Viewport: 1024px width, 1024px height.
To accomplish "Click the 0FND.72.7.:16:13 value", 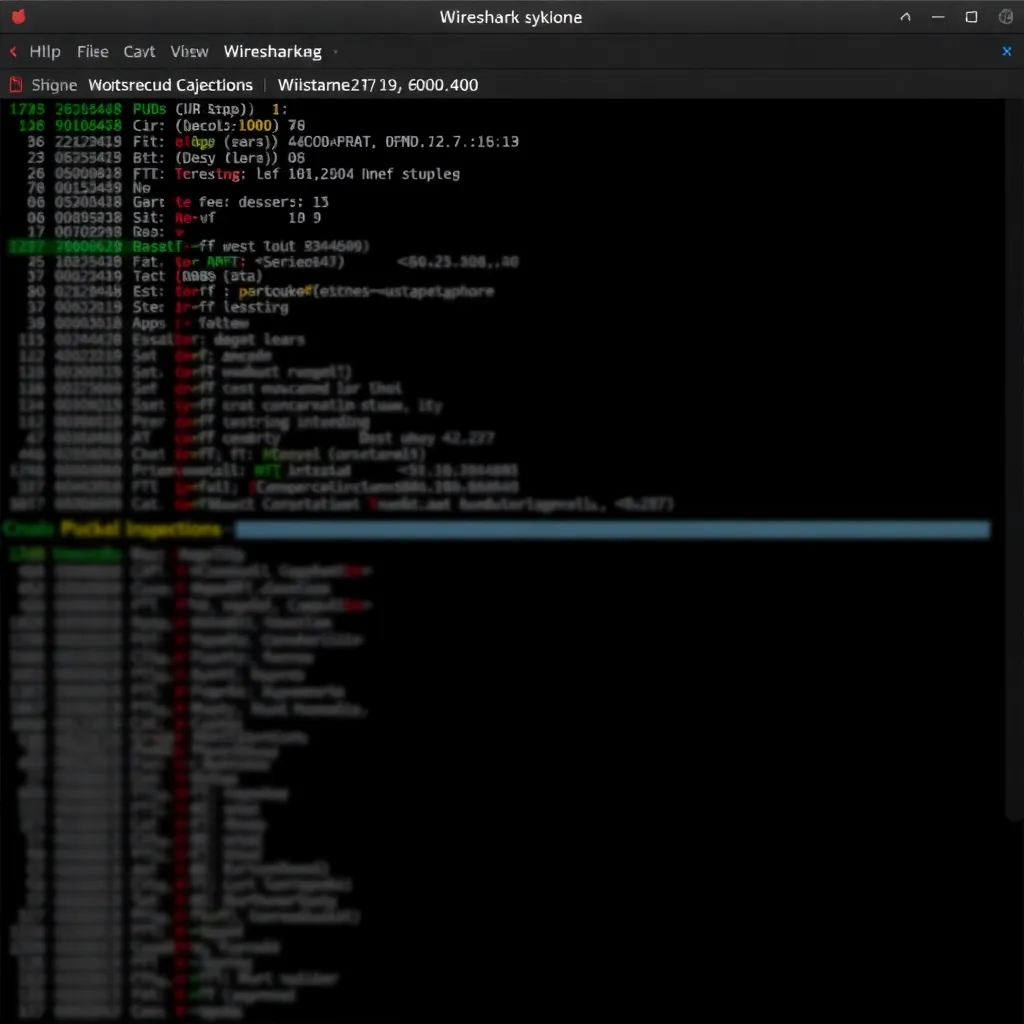I will [452, 142].
